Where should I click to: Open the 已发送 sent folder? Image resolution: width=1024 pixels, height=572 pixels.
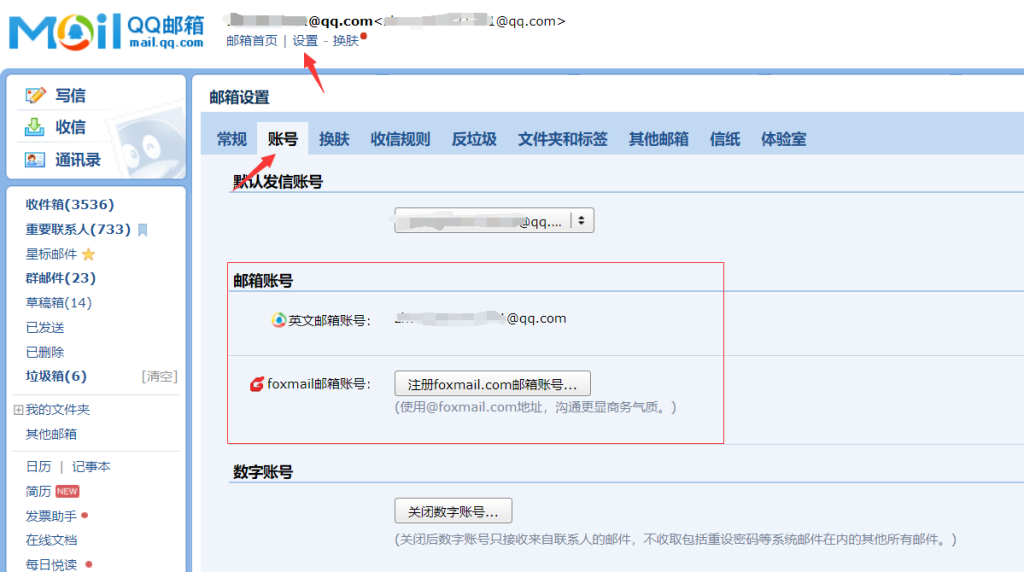44,328
